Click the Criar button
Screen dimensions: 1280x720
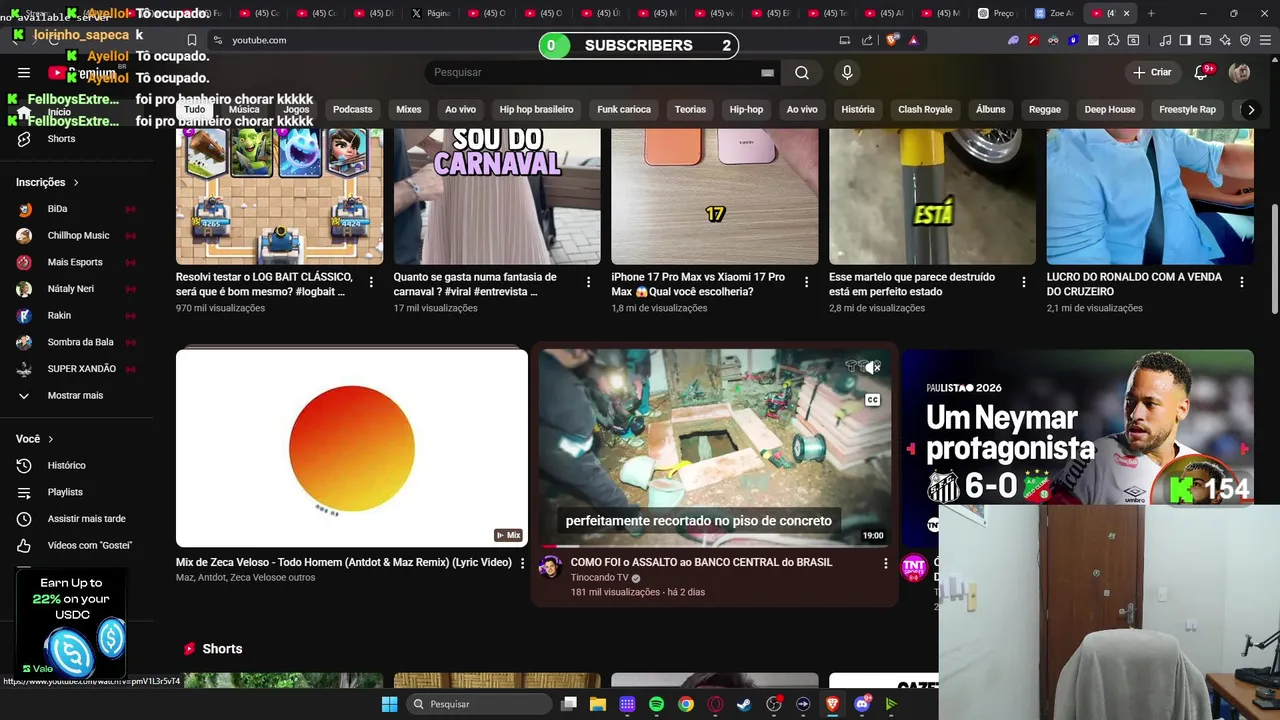pyautogui.click(x=1151, y=72)
